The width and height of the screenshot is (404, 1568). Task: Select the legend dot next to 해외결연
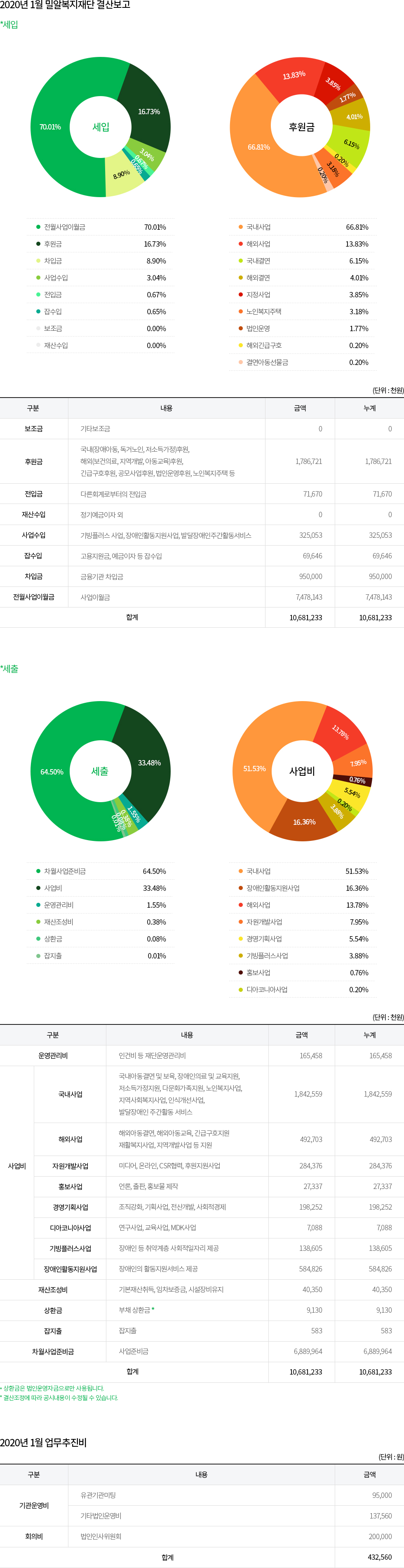[x=240, y=278]
